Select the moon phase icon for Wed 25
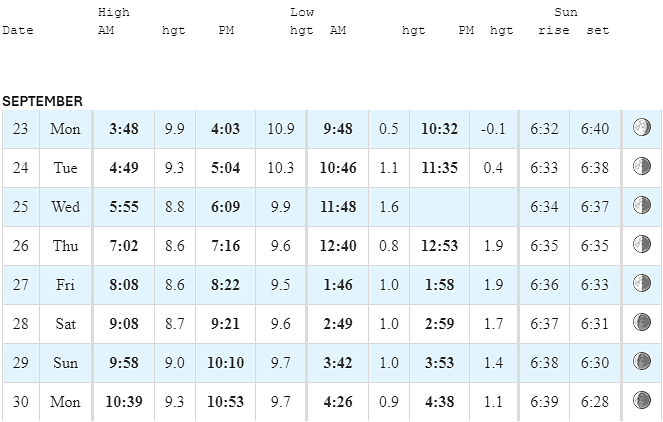663x422 pixels. point(641,205)
